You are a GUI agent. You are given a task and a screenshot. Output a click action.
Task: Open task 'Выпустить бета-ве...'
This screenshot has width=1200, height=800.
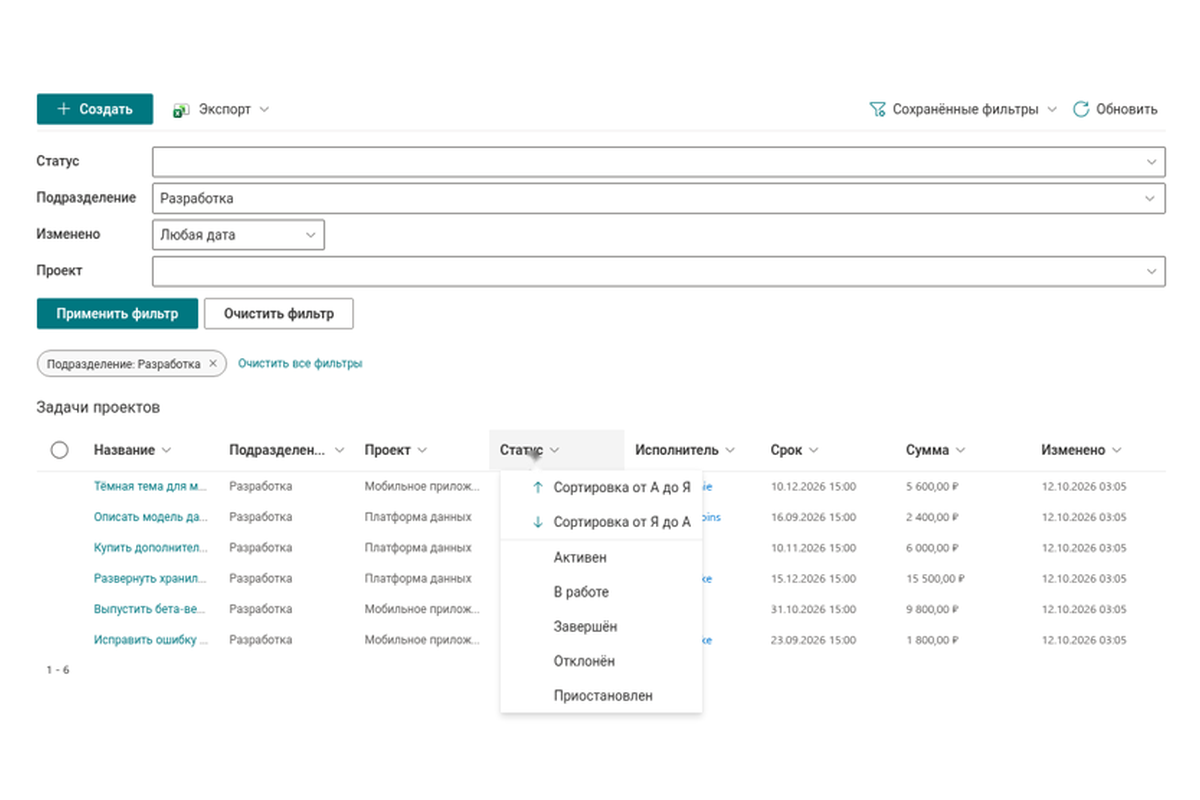[151, 609]
